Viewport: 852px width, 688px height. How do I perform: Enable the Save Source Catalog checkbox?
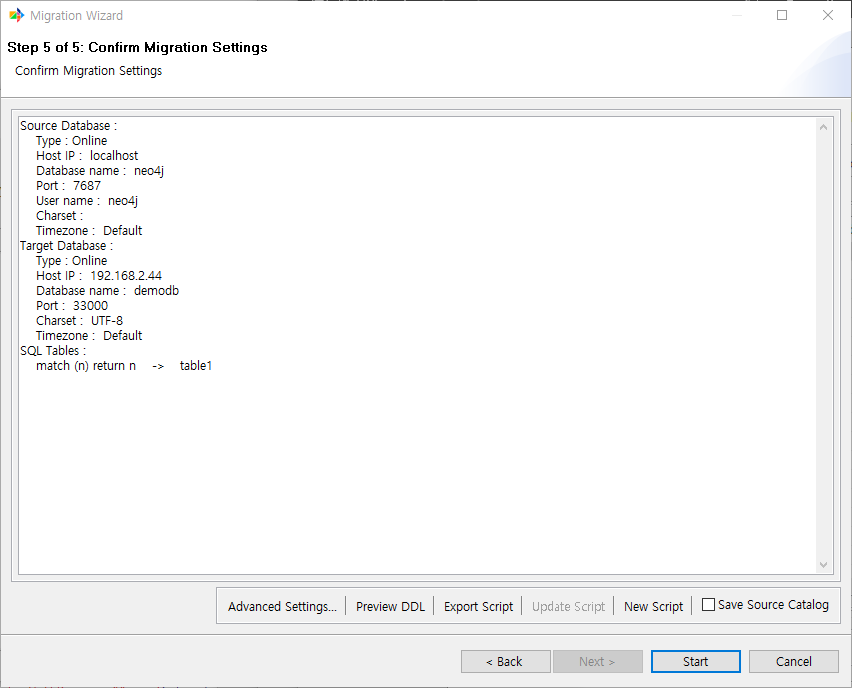pos(709,605)
